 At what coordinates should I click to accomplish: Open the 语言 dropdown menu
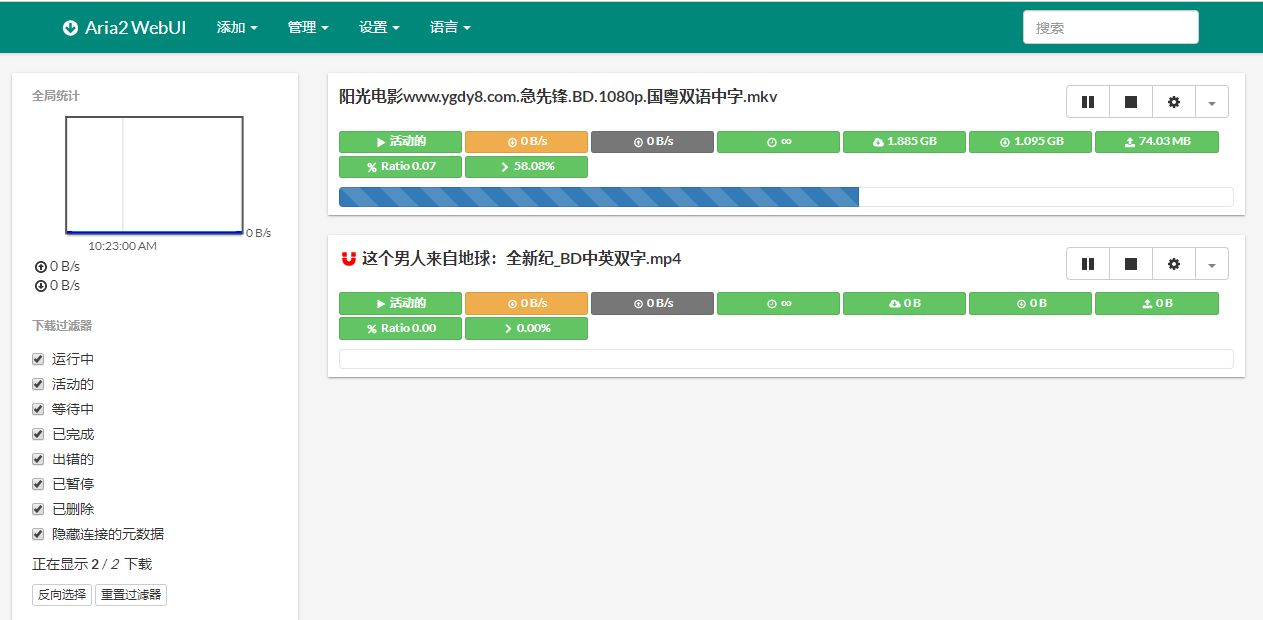tap(450, 27)
